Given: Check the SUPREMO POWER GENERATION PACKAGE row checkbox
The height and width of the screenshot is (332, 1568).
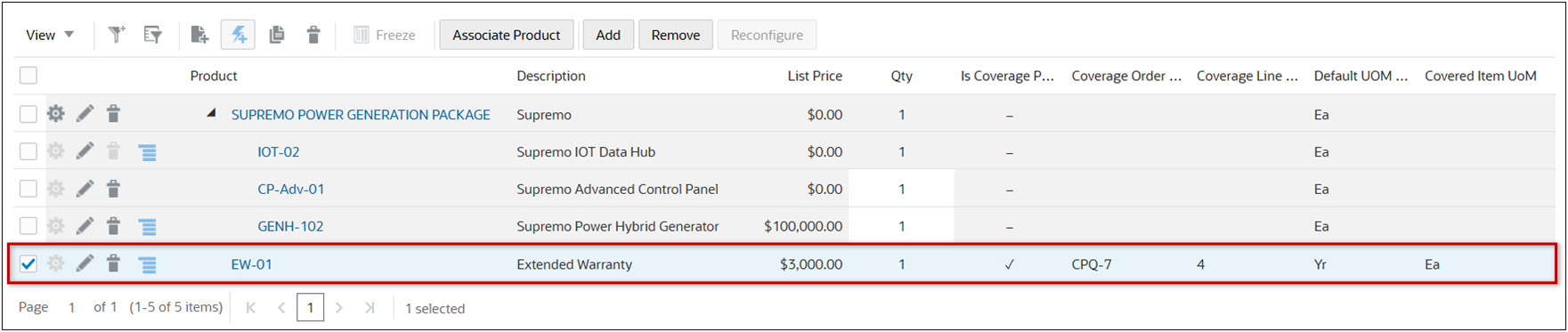Looking at the screenshot, I should tap(28, 114).
